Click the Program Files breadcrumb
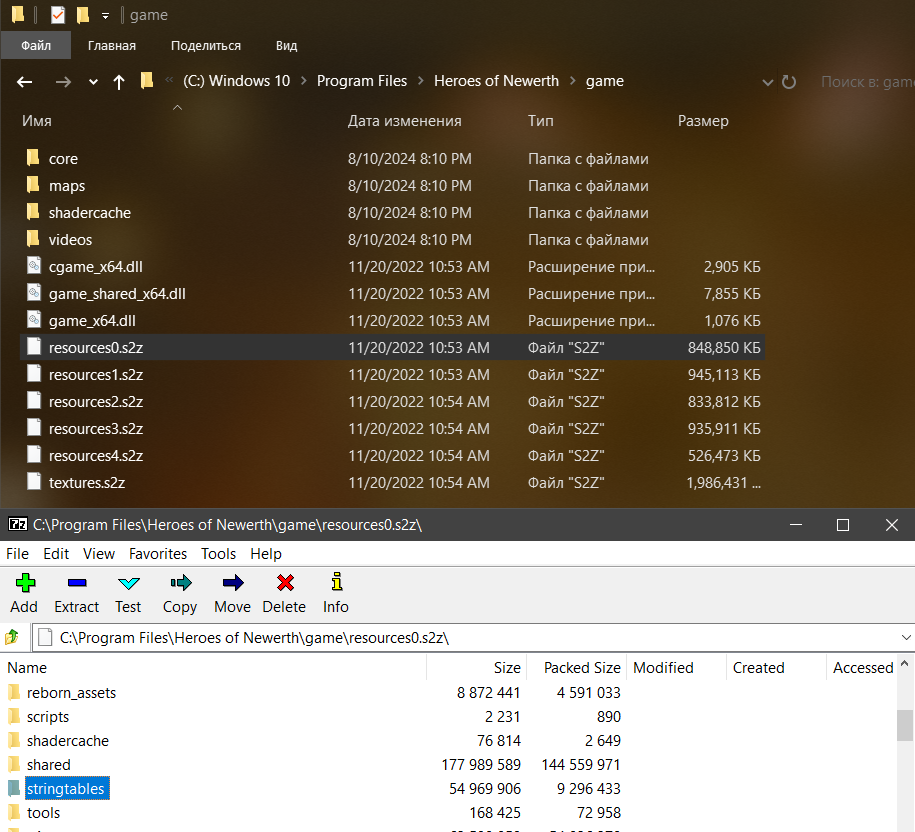915x832 pixels. pyautogui.click(x=362, y=81)
